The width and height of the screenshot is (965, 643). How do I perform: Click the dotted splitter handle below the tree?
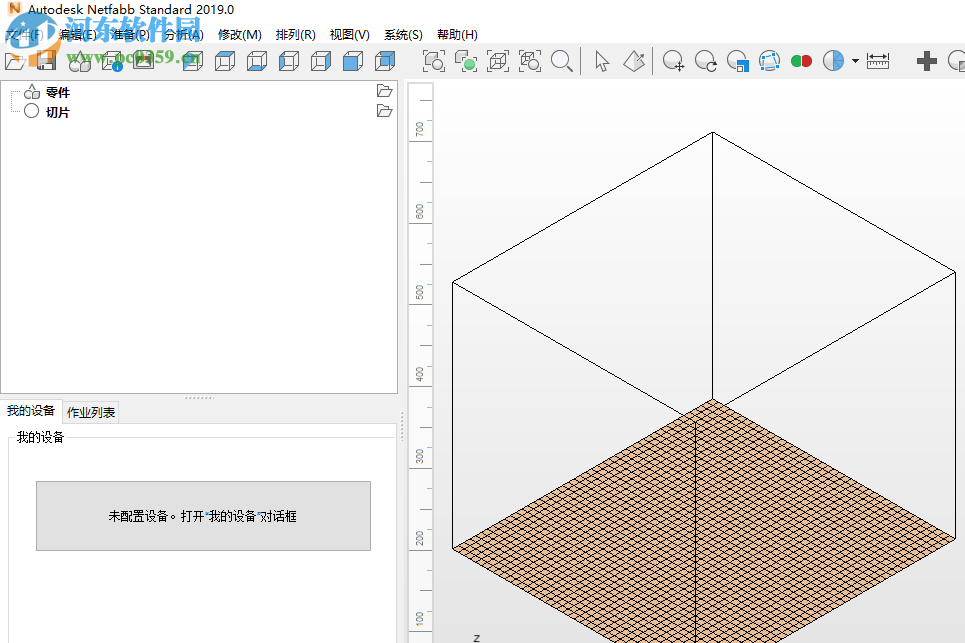[x=198, y=396]
